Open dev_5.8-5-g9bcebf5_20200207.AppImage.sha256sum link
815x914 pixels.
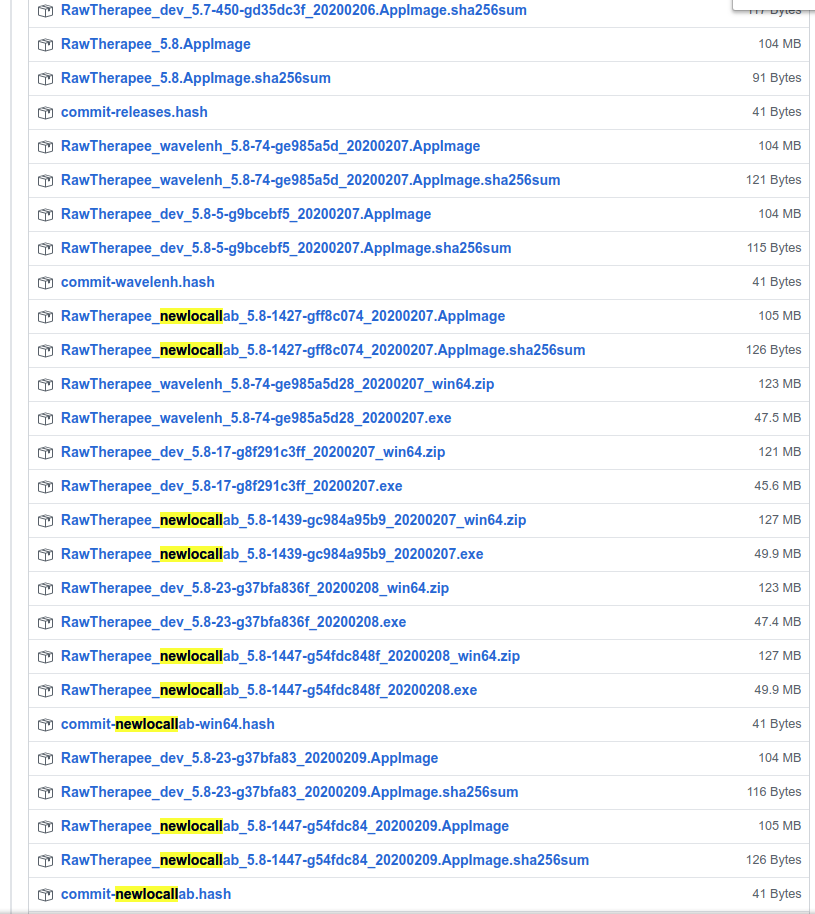(286, 248)
